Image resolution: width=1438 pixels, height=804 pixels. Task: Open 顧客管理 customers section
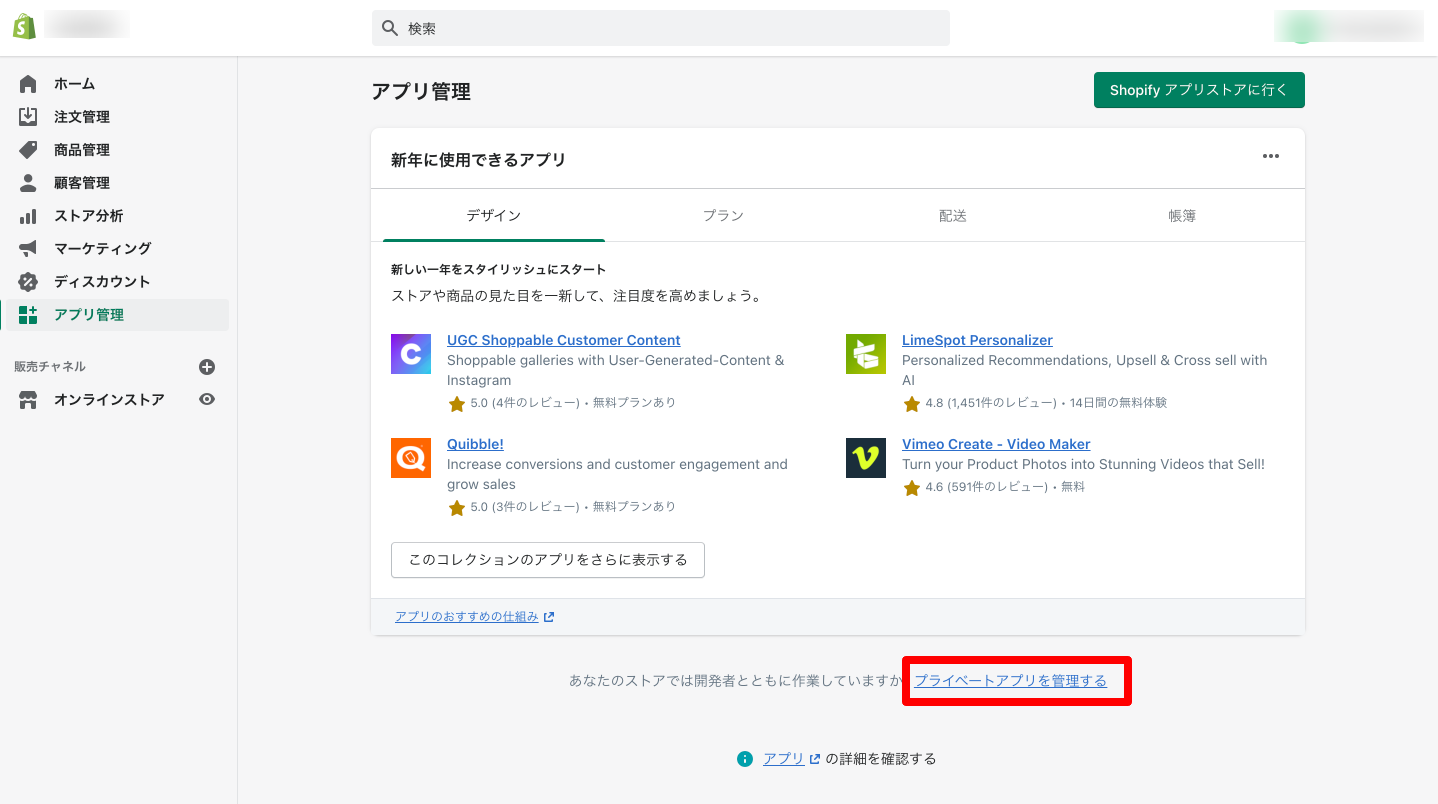click(81, 183)
